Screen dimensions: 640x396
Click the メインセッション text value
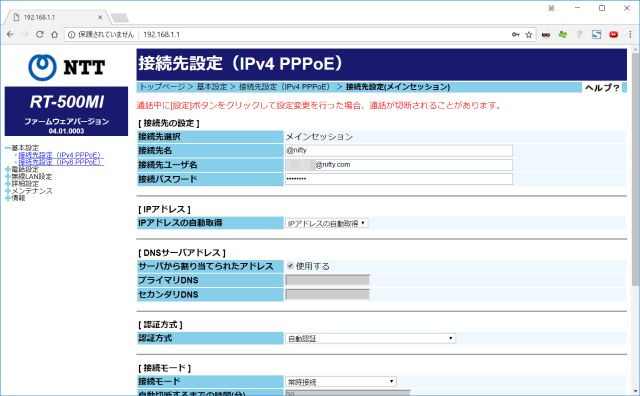pos(319,136)
